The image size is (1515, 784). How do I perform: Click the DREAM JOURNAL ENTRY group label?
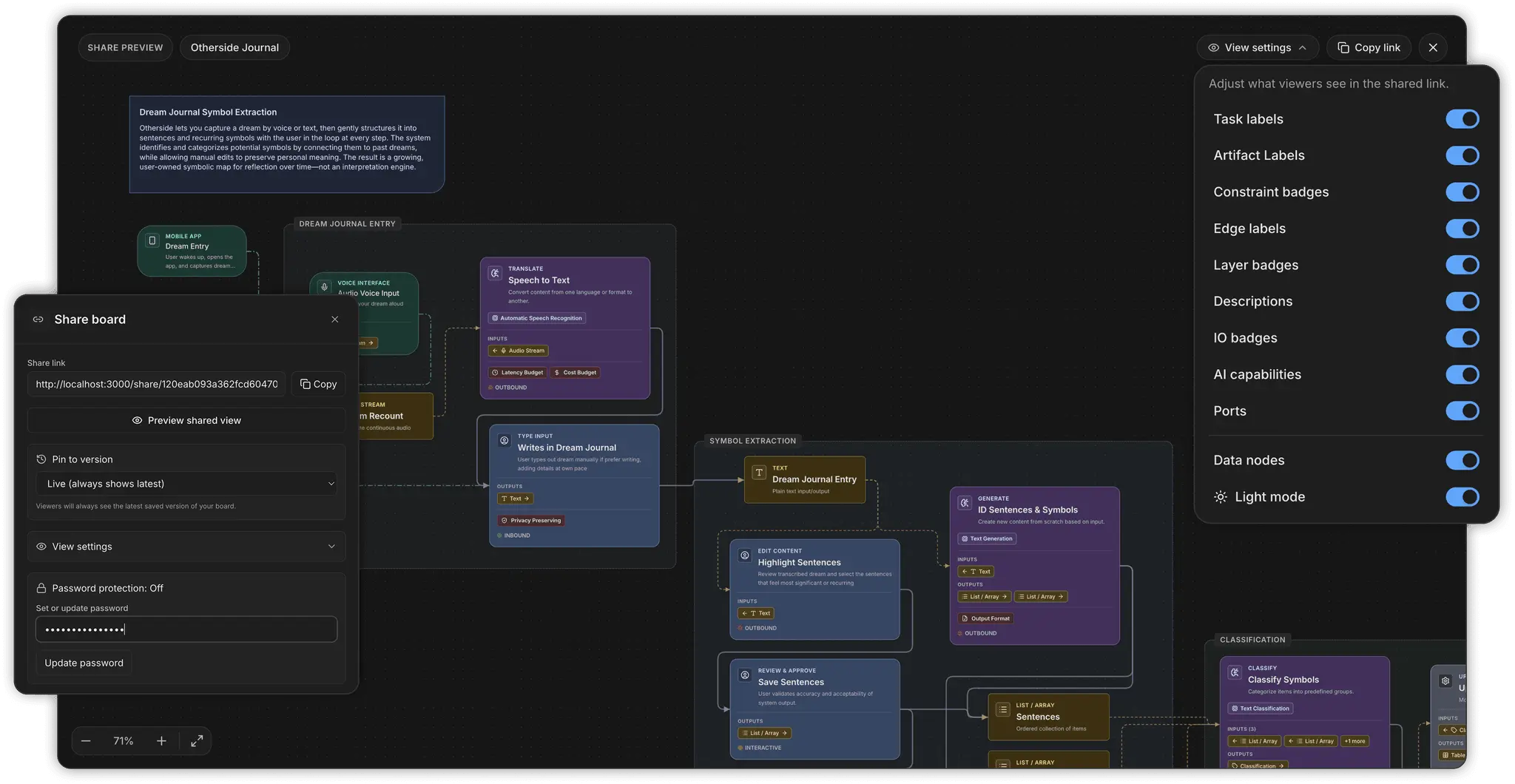(347, 223)
